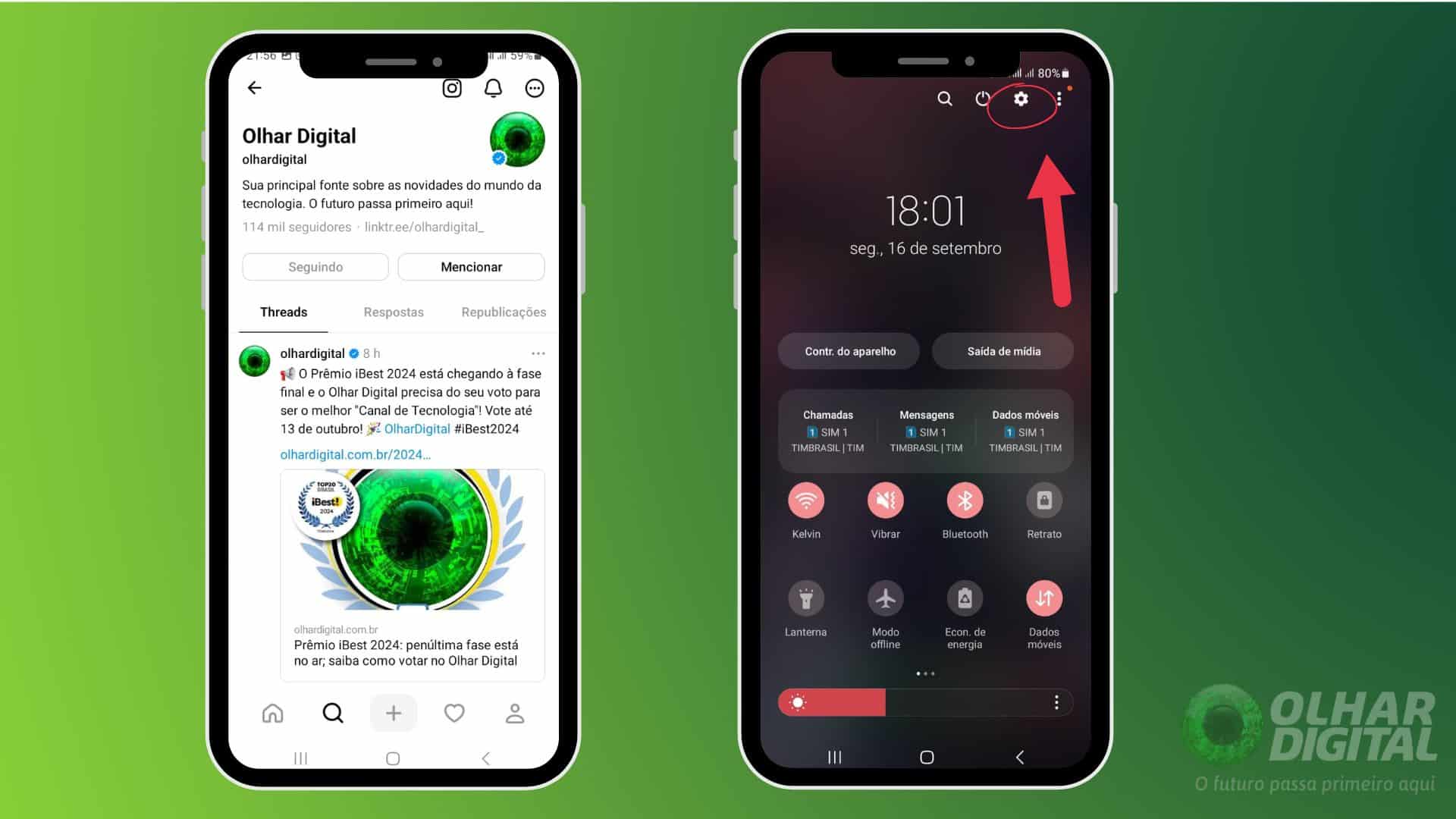The height and width of the screenshot is (819, 1456).
Task: Tap the Vibrar vibration toggle
Action: [884, 500]
